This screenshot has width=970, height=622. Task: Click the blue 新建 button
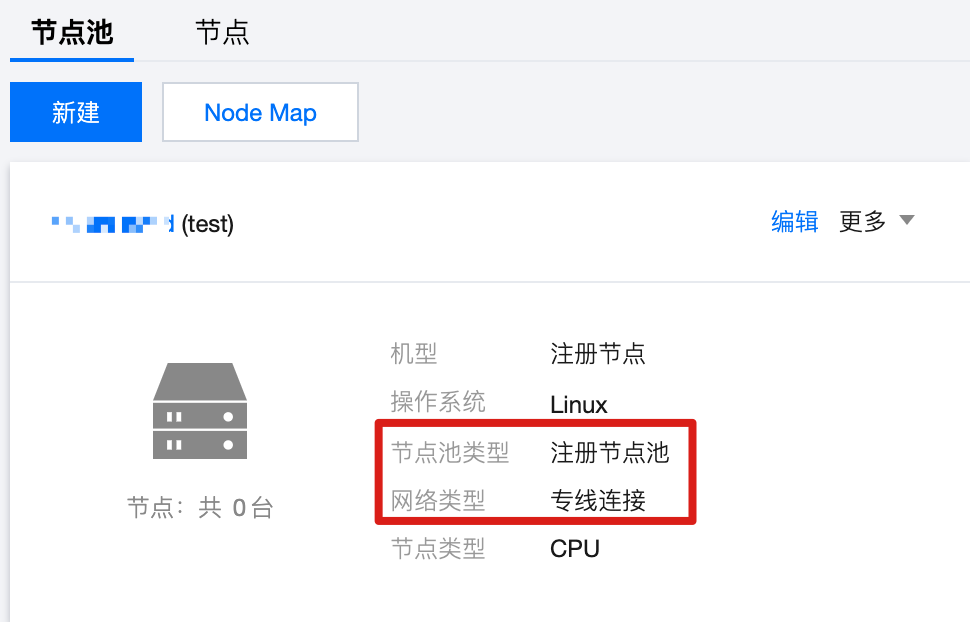pyautogui.click(x=76, y=112)
